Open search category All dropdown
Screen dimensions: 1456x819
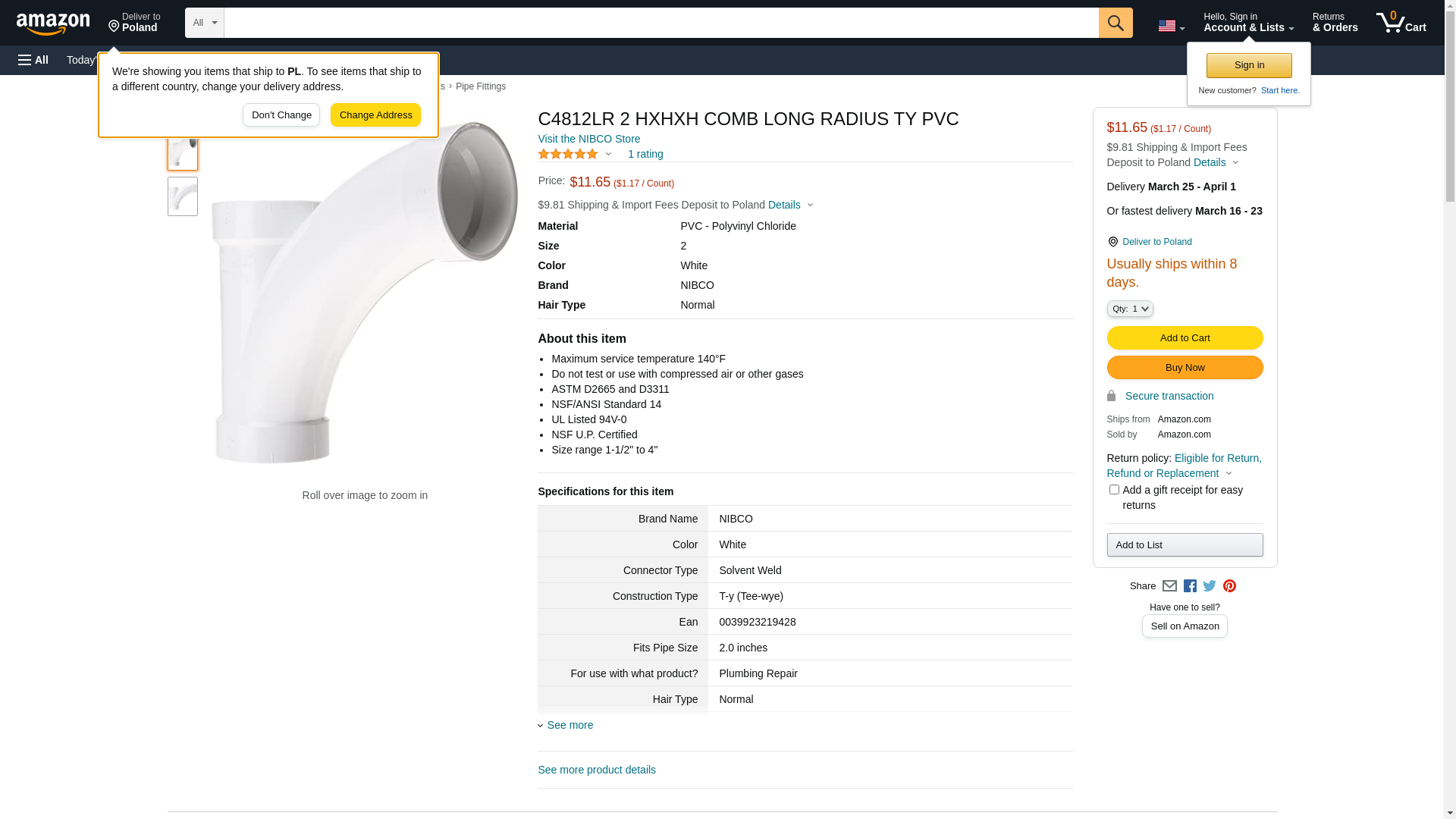(204, 23)
